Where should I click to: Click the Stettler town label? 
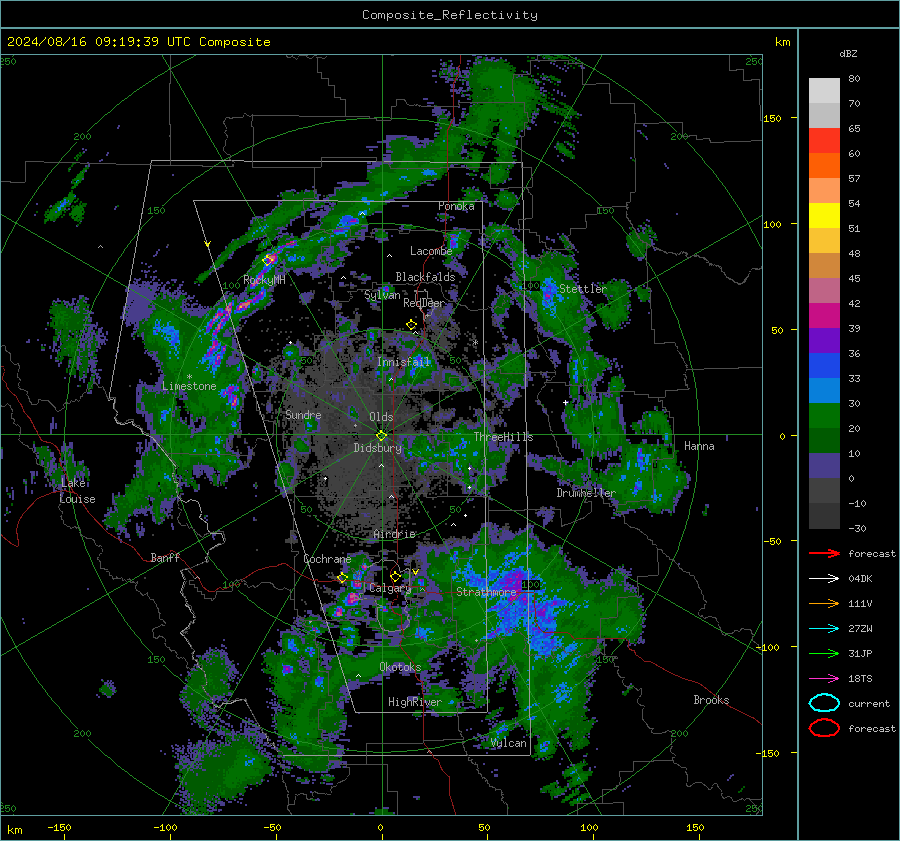(583, 289)
